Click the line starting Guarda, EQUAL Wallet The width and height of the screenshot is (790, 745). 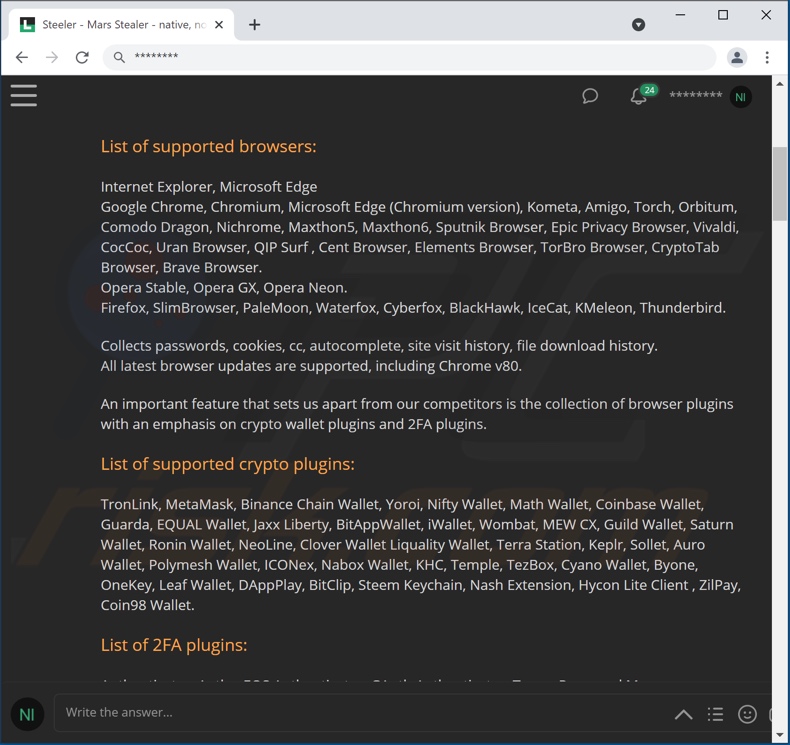[417, 524]
